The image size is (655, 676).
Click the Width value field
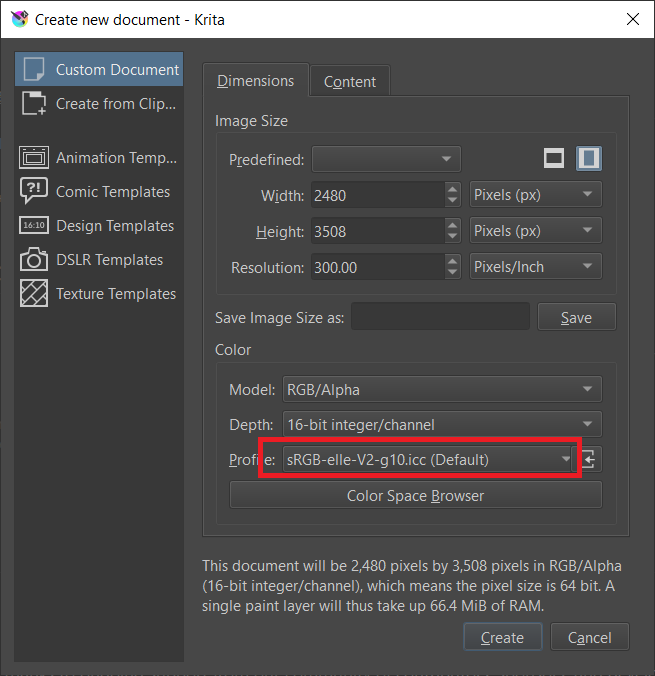[x=378, y=195]
